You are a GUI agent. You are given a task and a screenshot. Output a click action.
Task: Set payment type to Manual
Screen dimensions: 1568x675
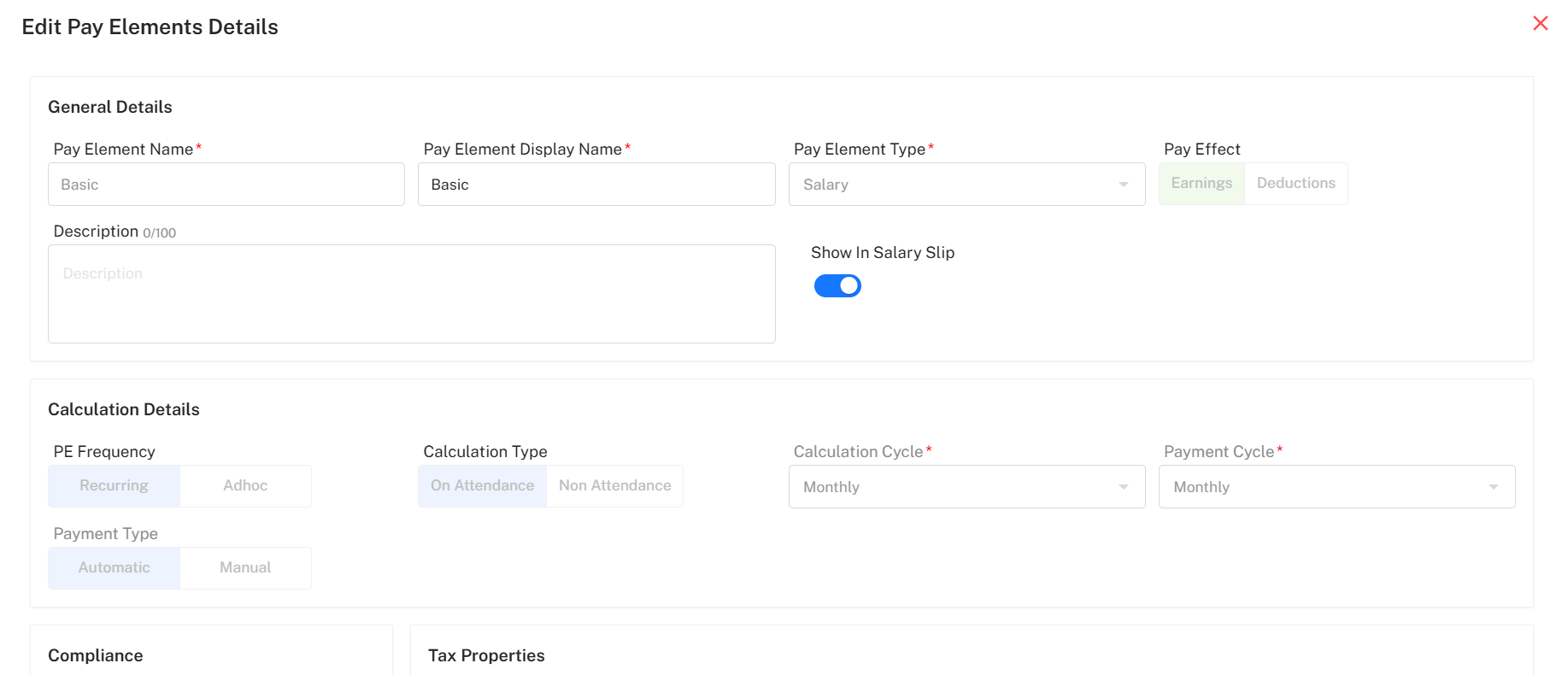click(245, 568)
